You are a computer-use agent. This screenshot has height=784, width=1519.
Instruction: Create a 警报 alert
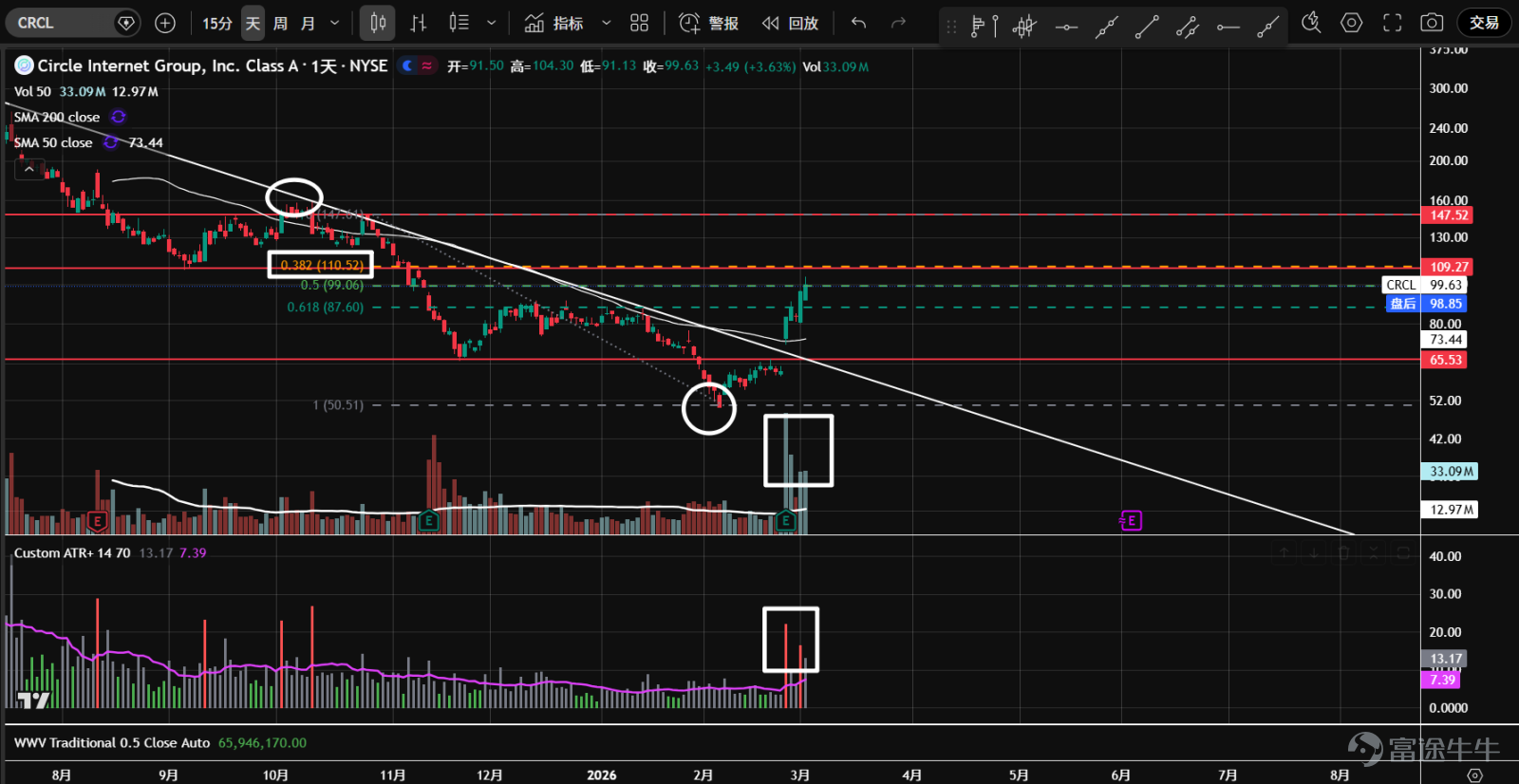pyautogui.click(x=709, y=23)
